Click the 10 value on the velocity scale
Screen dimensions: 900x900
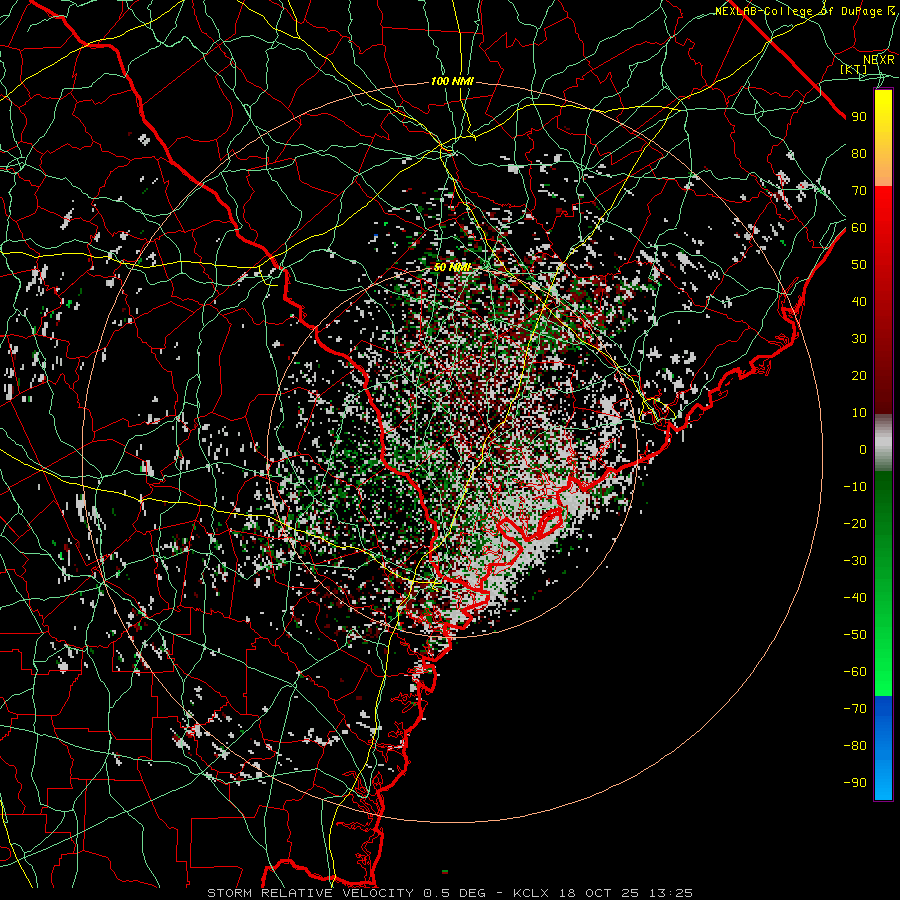[859, 413]
